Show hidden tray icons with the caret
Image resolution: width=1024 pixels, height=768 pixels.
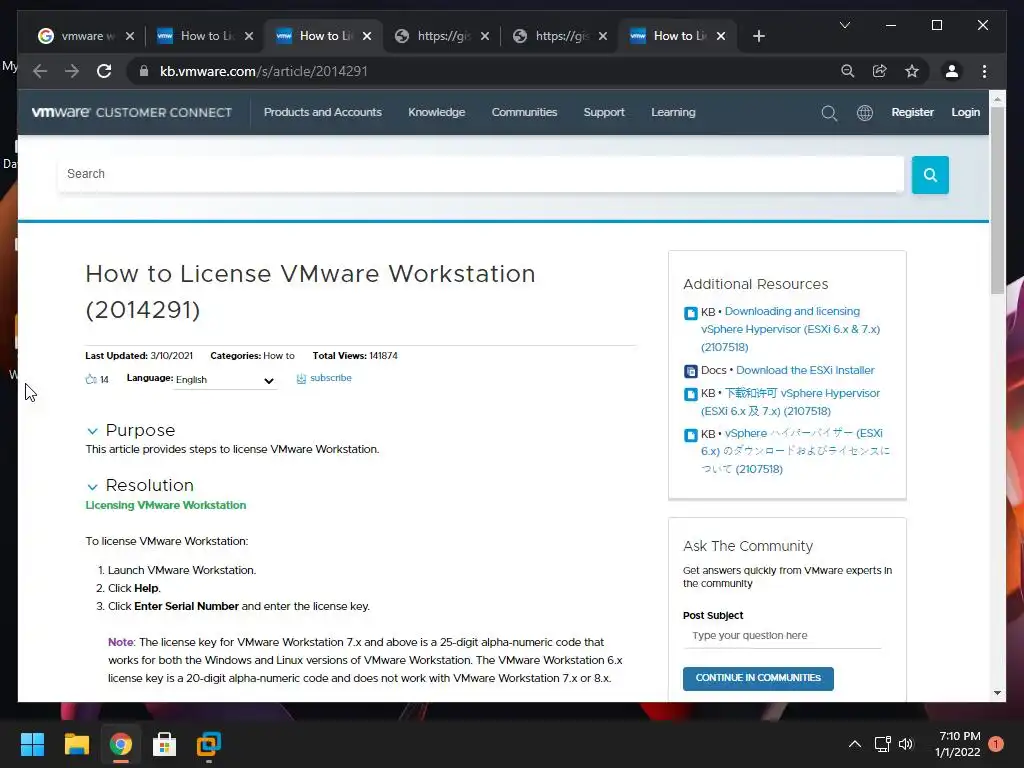point(854,744)
